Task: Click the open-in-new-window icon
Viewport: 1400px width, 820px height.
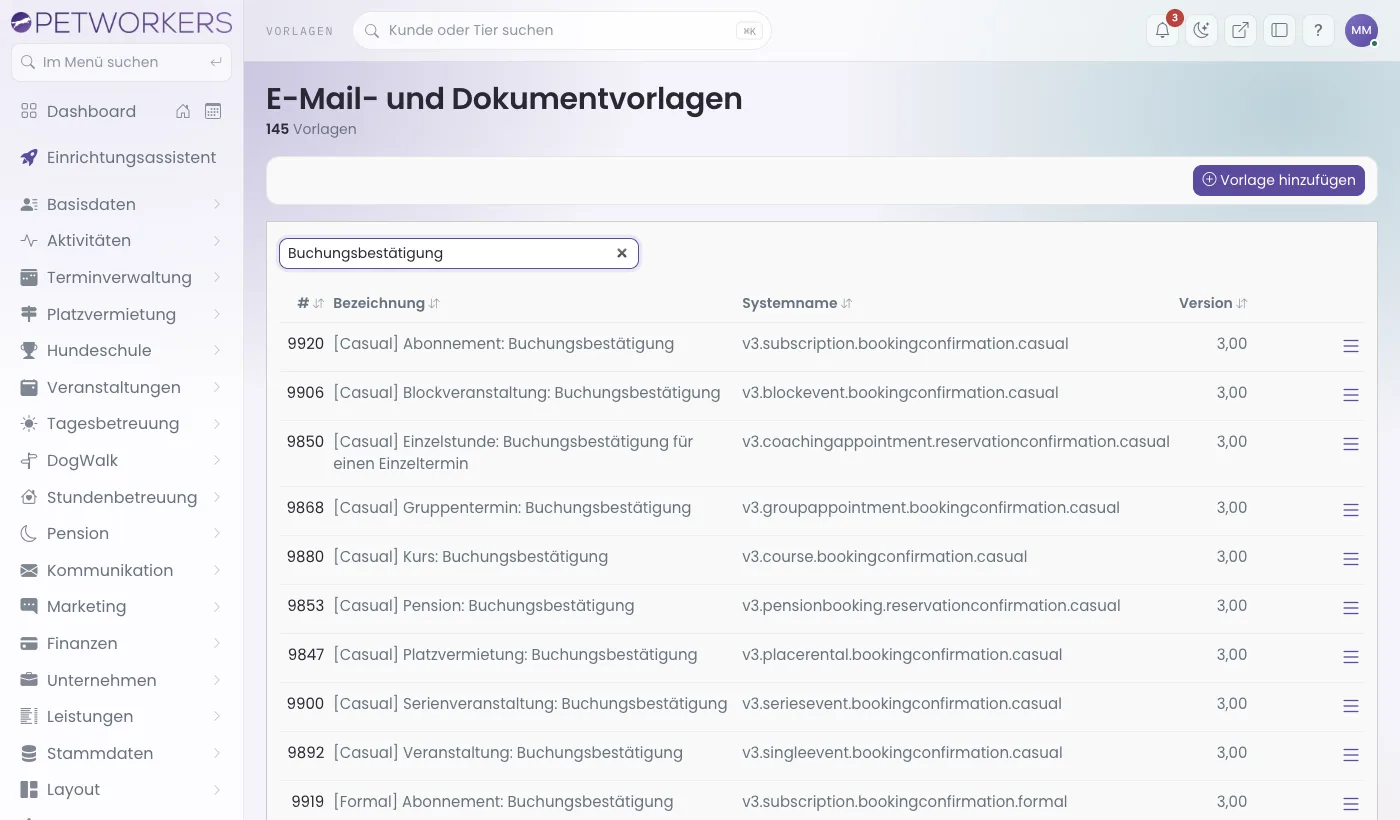Action: click(x=1240, y=30)
